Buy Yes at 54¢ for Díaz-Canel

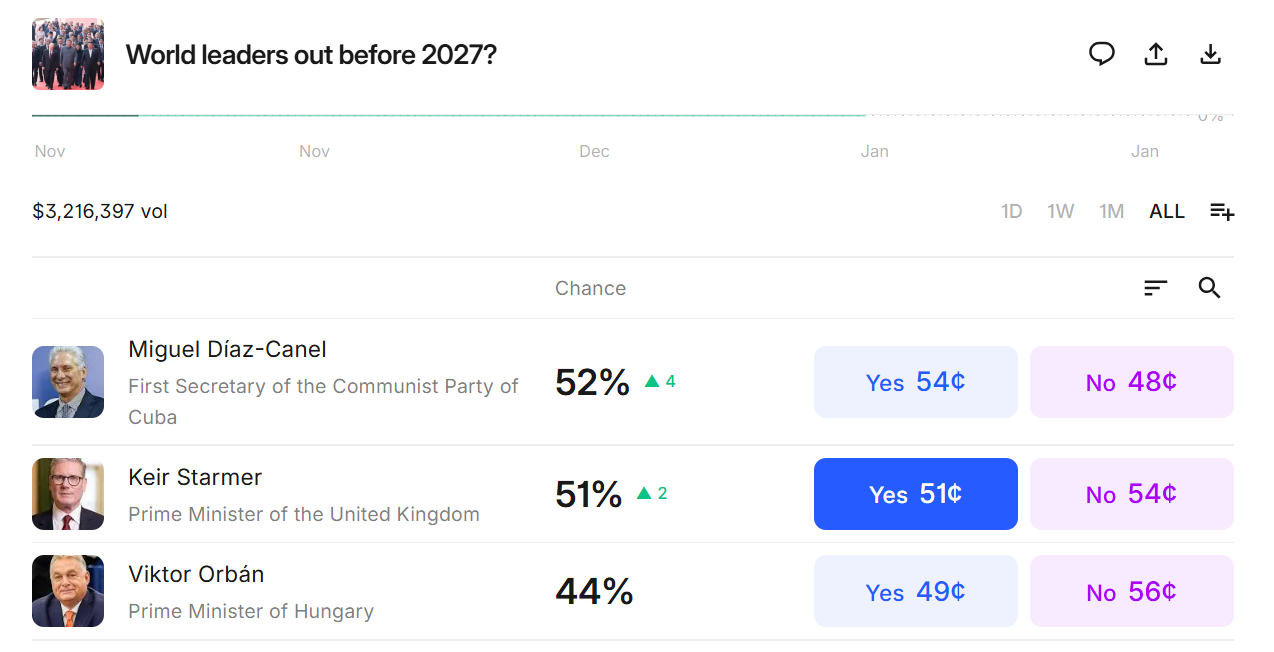click(915, 382)
